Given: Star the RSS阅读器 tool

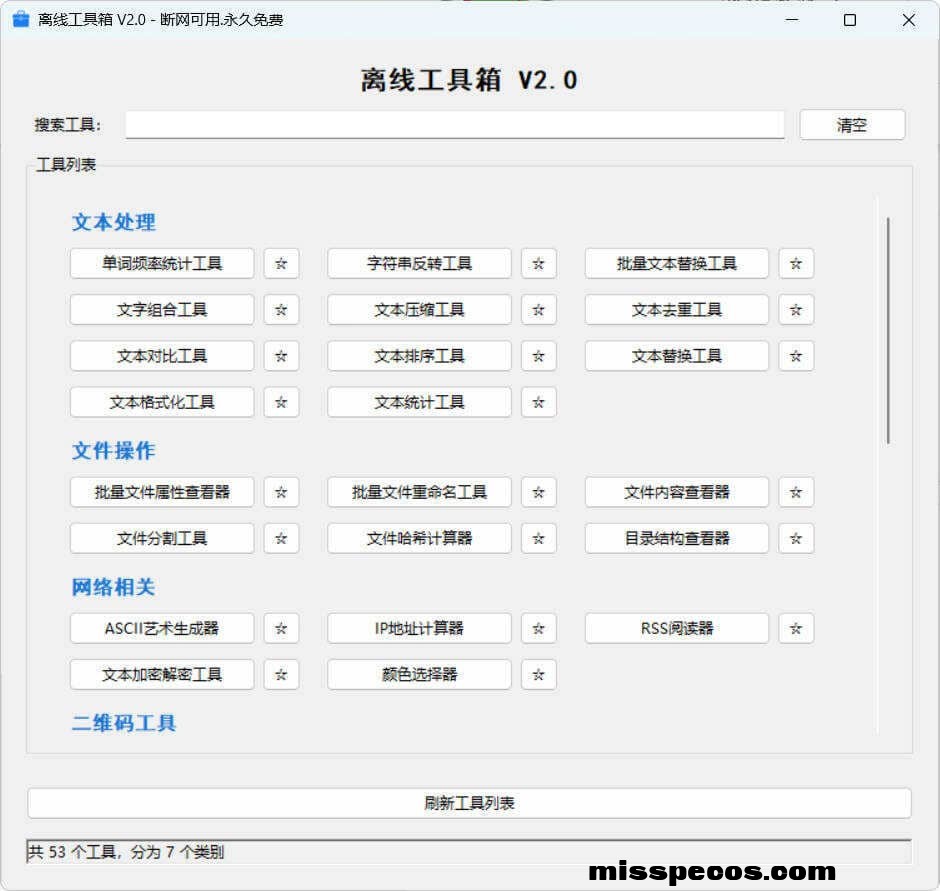Looking at the screenshot, I should 796,629.
